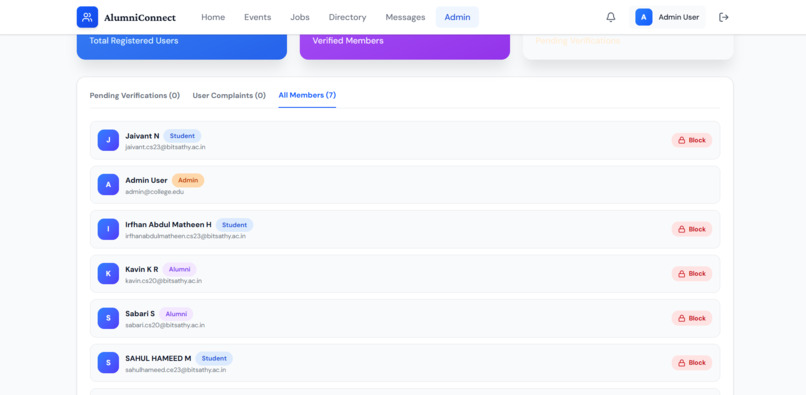806x395 pixels.
Task: Click email irfhanabdulmatheen.cs23@bitsathy.ac.in
Action: 186,236
